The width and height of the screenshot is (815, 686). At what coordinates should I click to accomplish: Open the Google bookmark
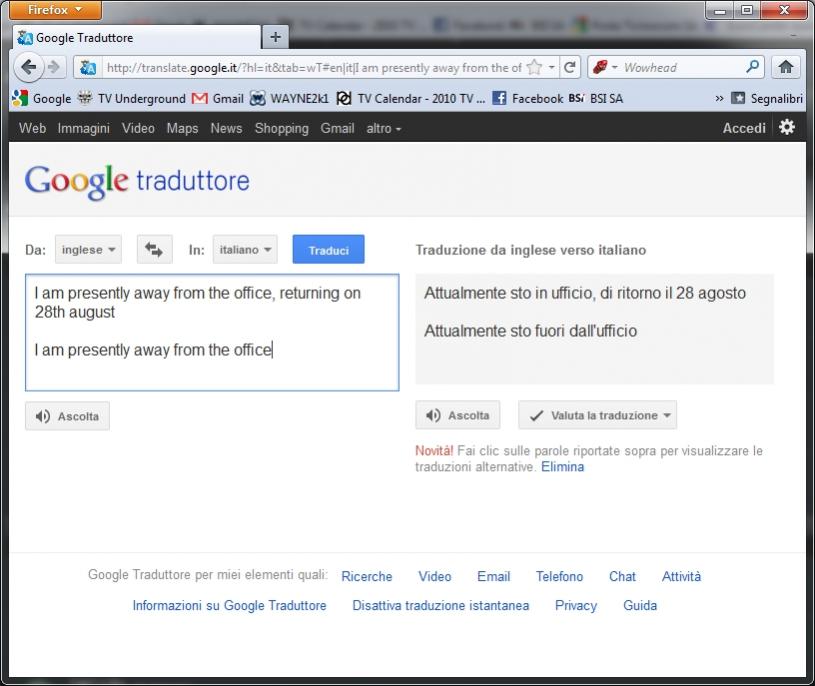42,98
